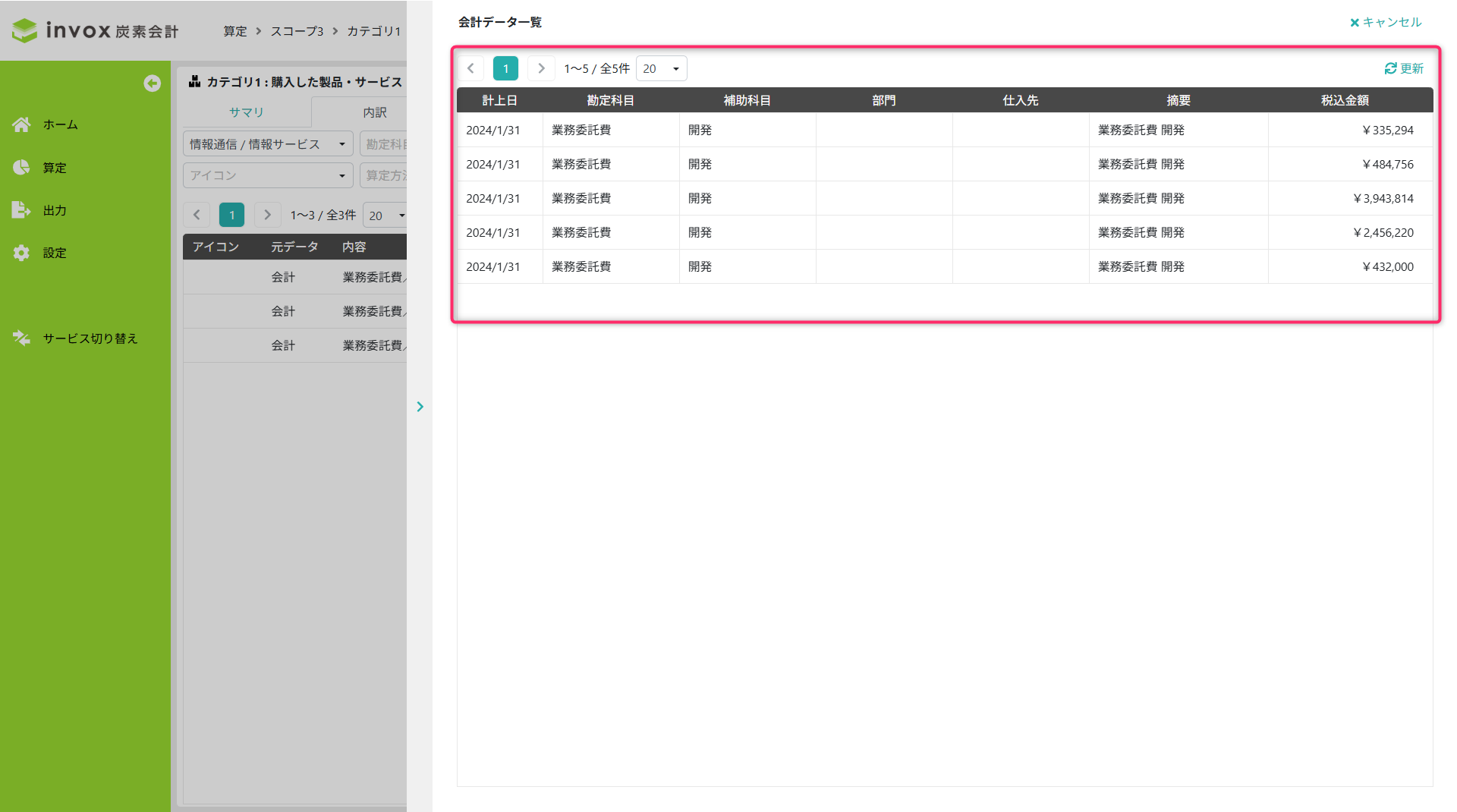Image resolution: width=1457 pixels, height=812 pixels.
Task: Open the アイコン filter dropdown
Action: tap(268, 175)
